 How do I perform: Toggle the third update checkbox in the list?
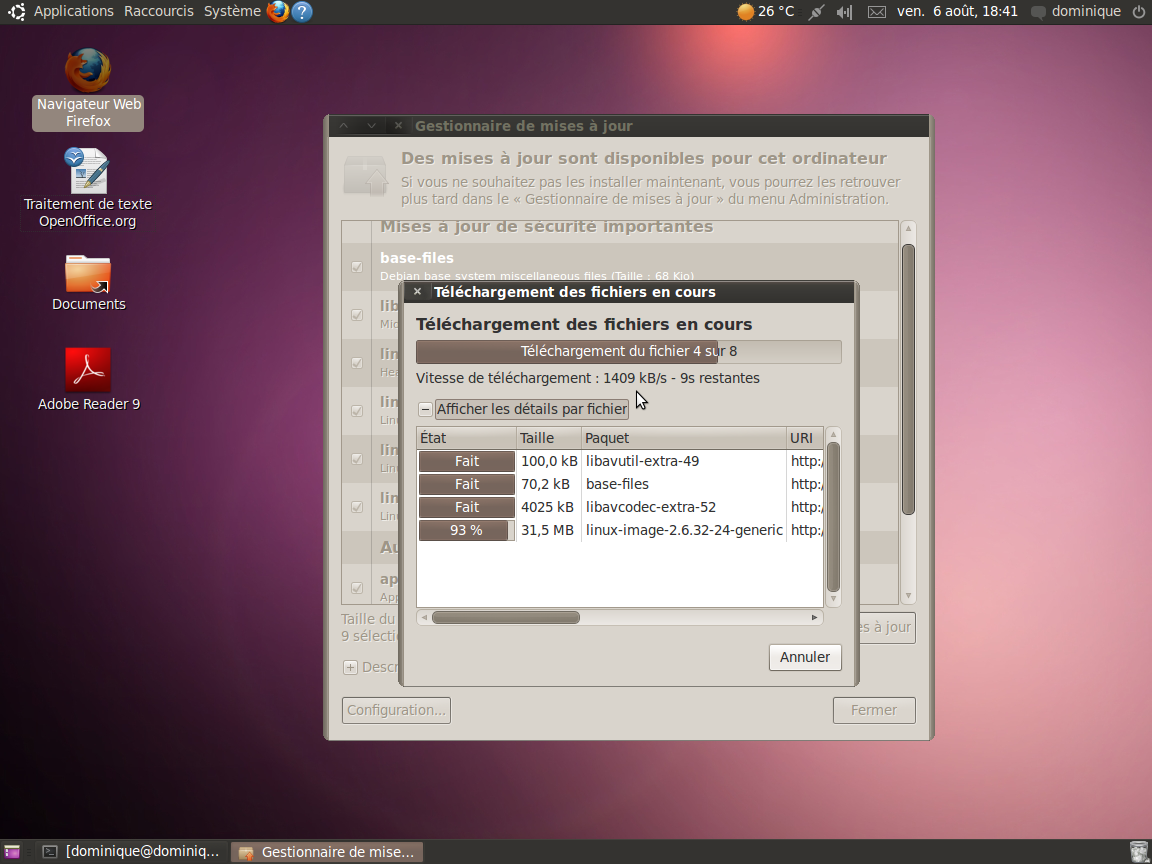(x=357, y=363)
